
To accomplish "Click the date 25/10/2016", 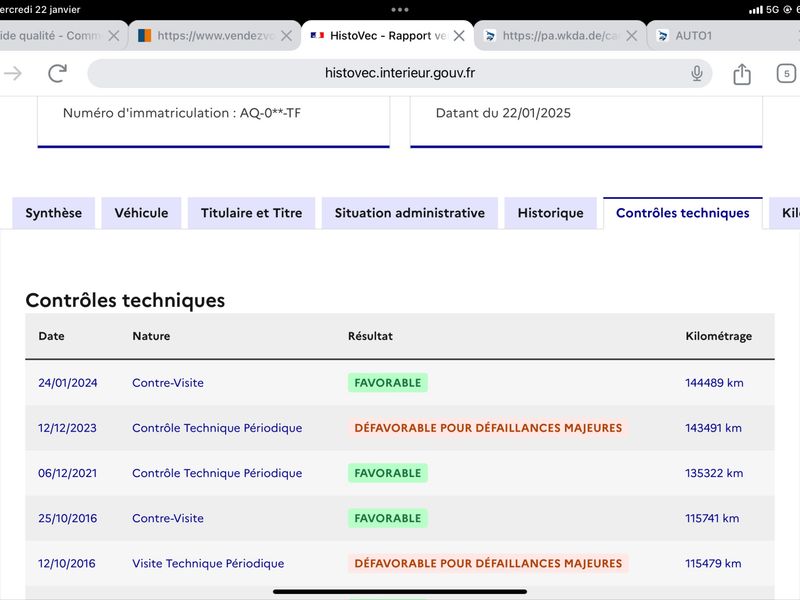I will pos(67,518).
